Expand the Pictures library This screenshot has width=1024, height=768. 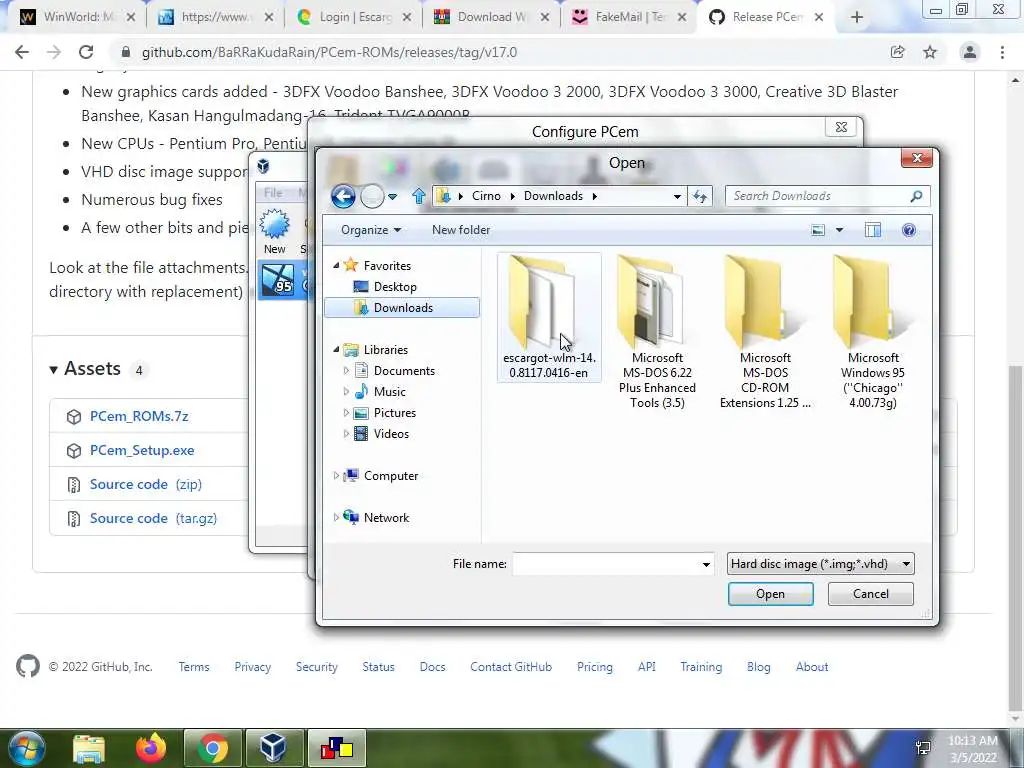[346, 412]
